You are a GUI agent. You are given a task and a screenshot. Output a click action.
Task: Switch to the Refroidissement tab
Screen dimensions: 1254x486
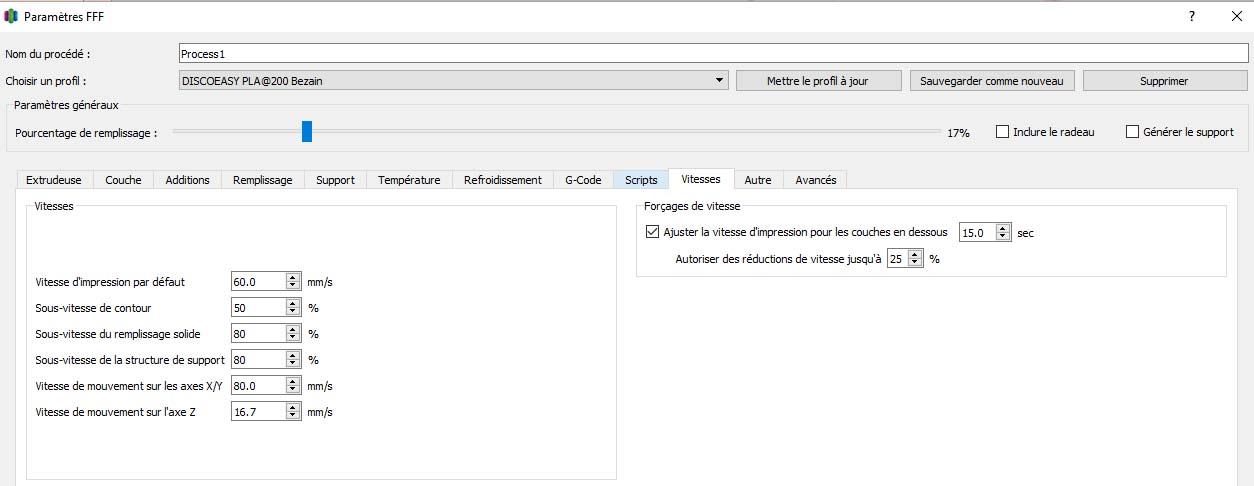tap(502, 180)
